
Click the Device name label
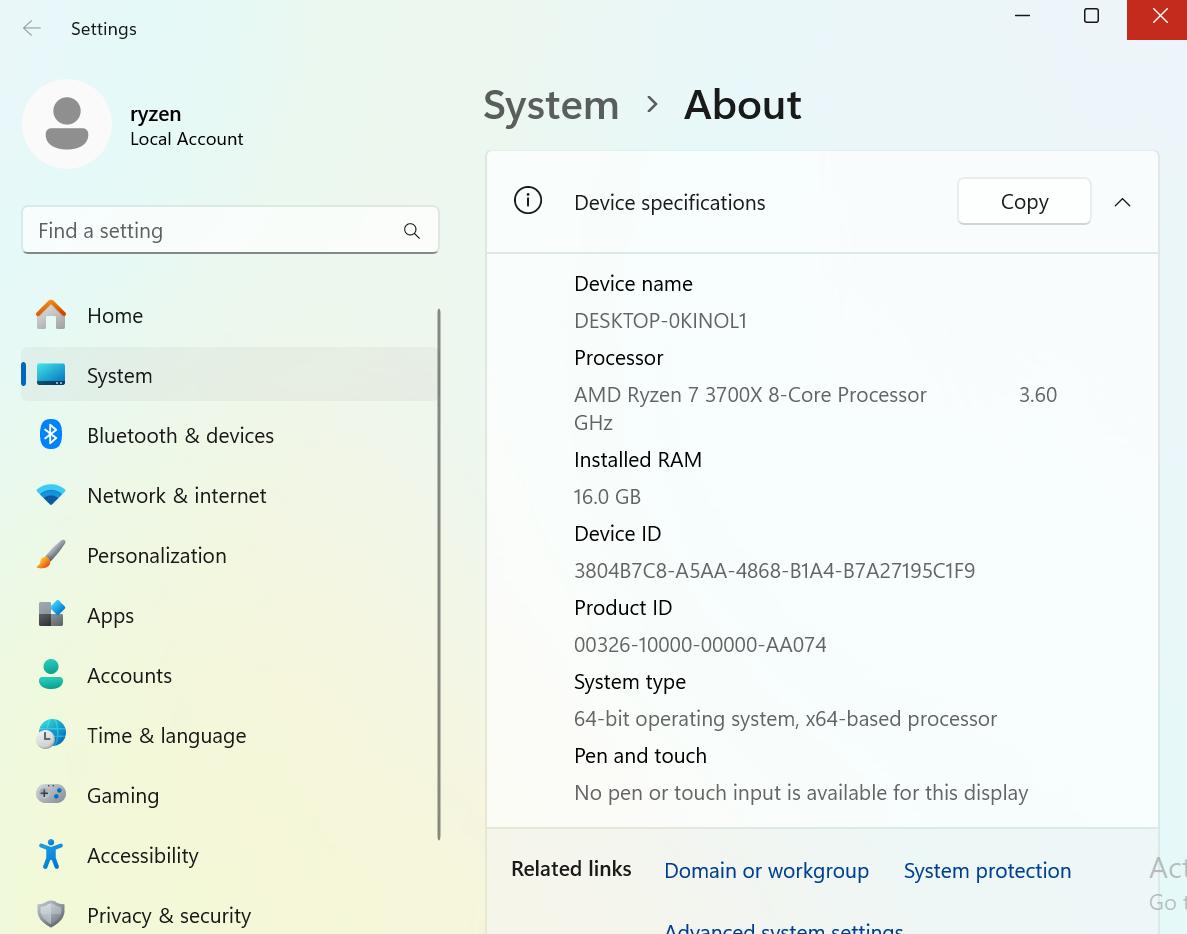[x=633, y=284]
